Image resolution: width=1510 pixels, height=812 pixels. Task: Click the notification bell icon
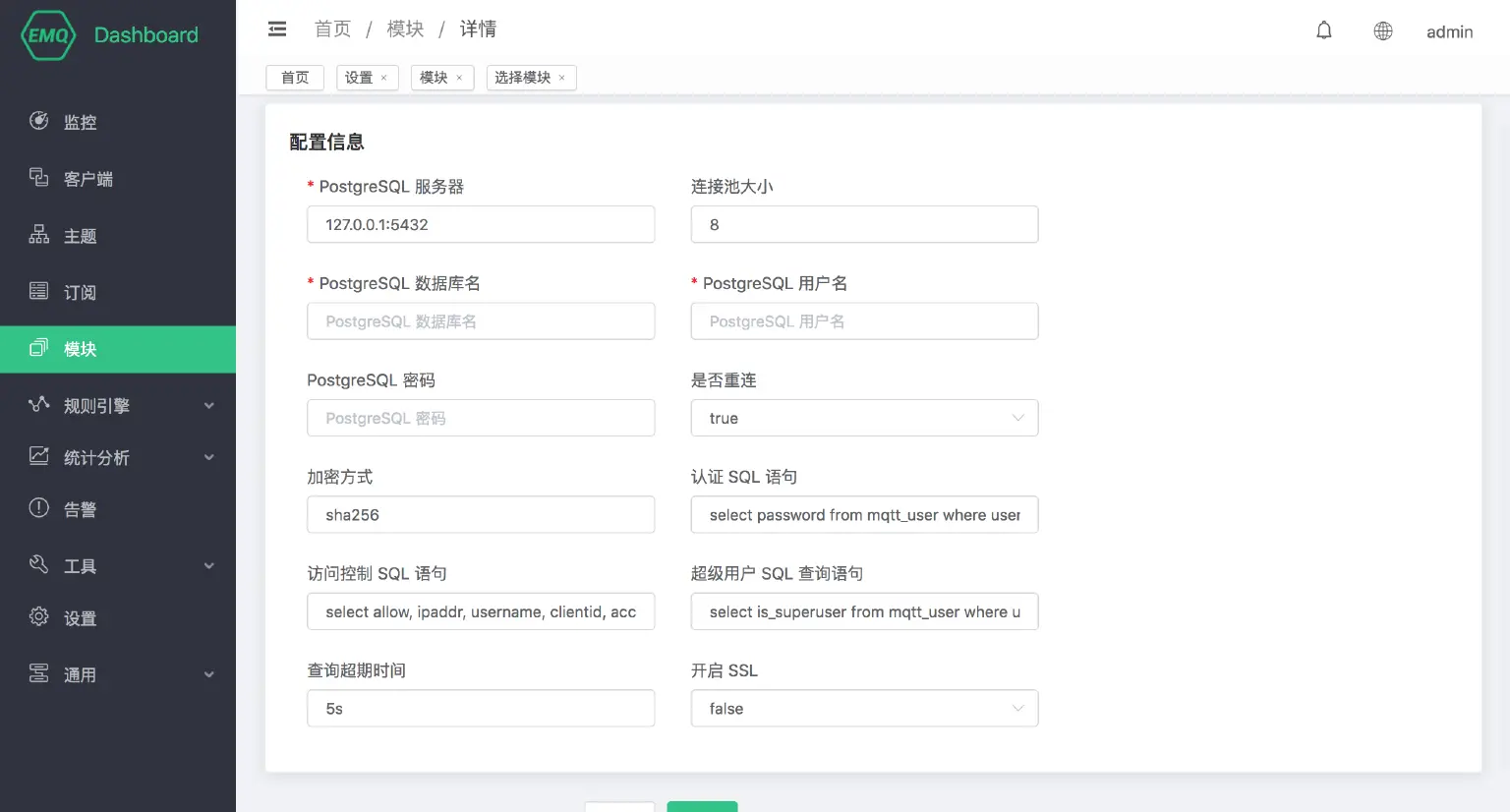tap(1323, 29)
